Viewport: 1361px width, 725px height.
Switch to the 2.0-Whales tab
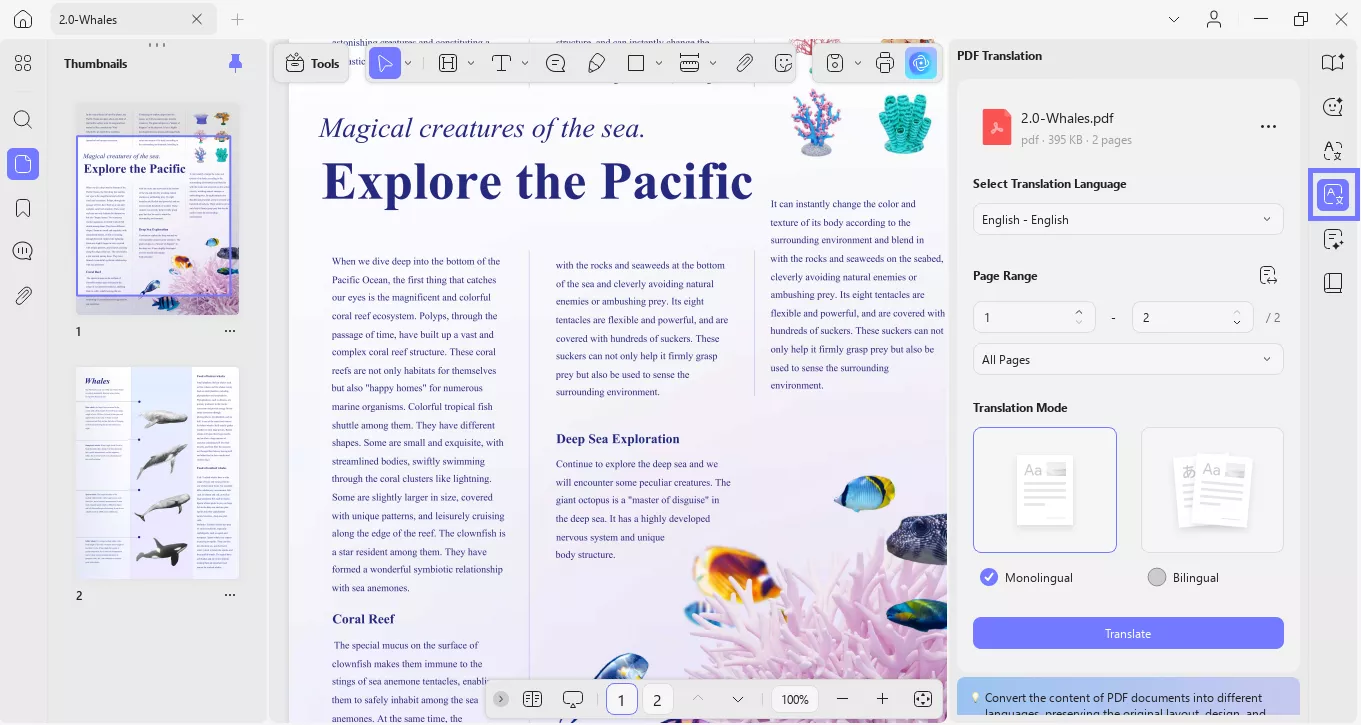[x=120, y=19]
